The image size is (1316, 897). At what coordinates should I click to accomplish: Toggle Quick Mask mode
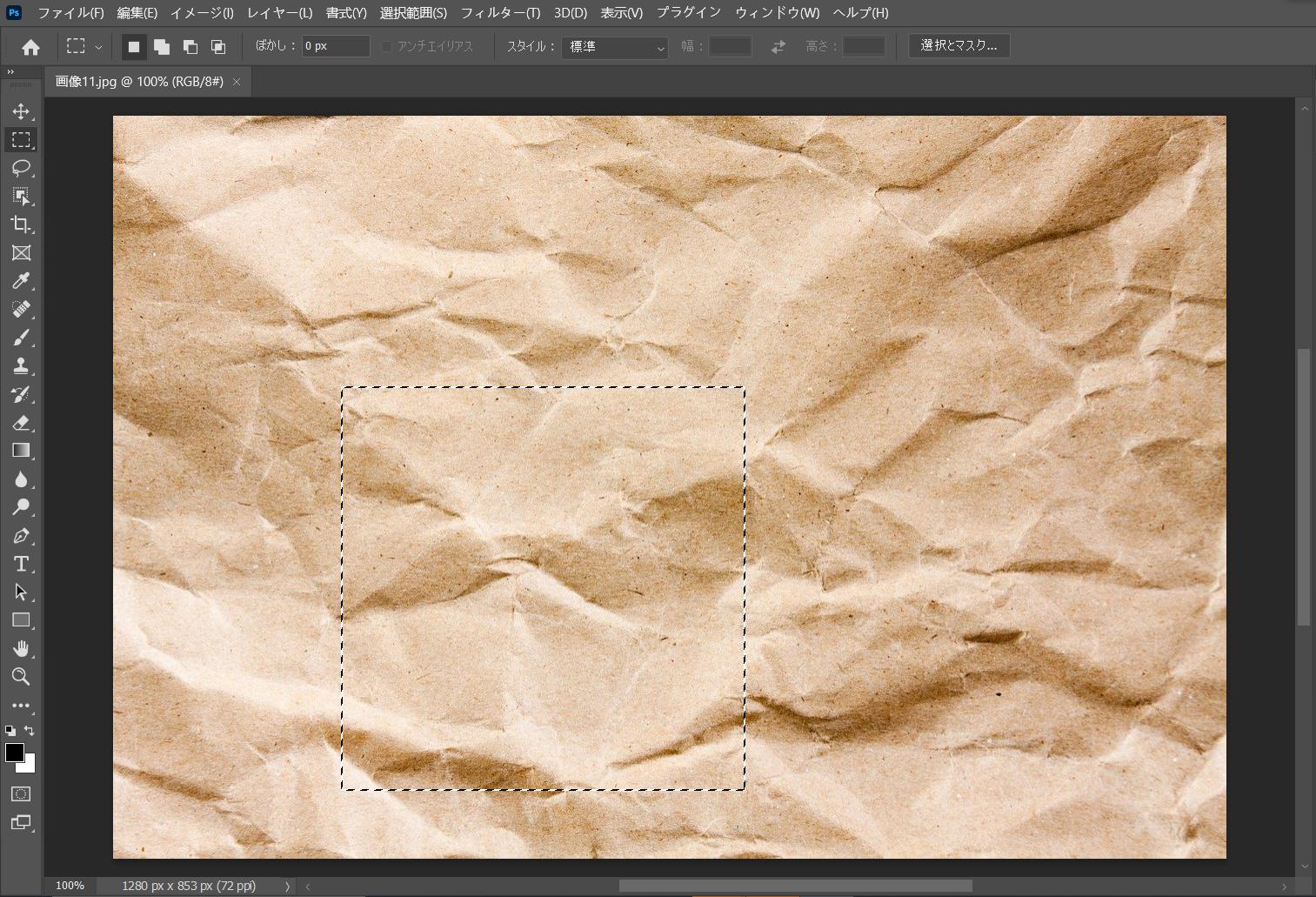[21, 794]
